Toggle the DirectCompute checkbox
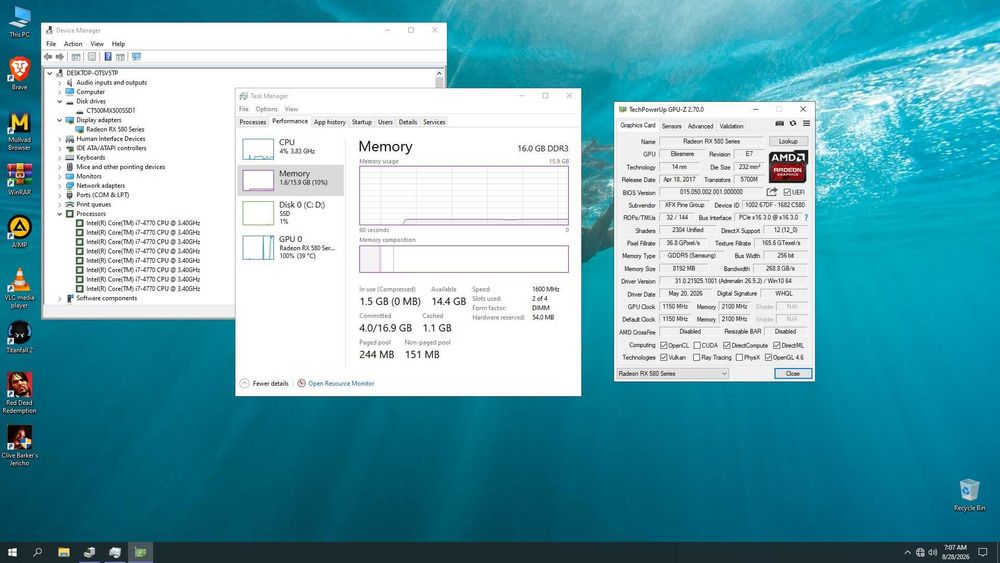This screenshot has height=563, width=1000. click(x=726, y=345)
